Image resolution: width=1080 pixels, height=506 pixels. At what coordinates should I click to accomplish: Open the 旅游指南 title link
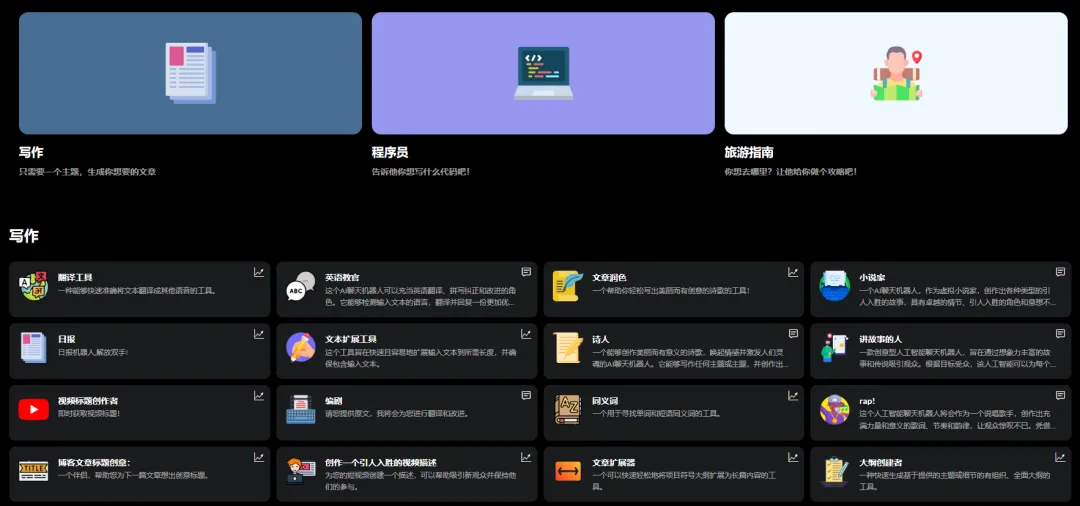pyautogui.click(x=749, y=153)
